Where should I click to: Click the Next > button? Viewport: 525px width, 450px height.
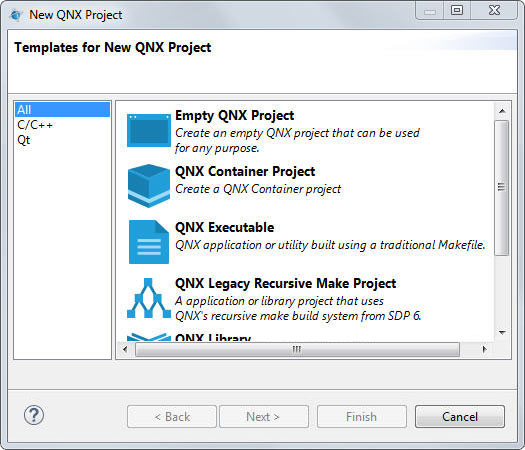click(x=264, y=417)
